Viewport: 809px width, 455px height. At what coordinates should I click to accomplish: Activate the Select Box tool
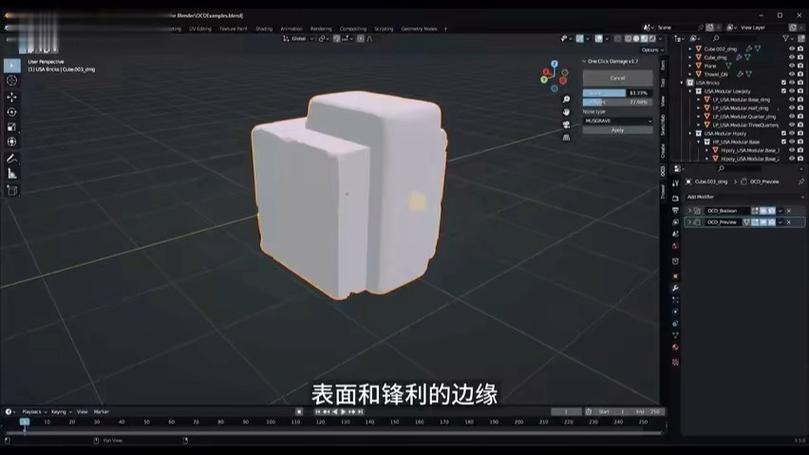pos(12,66)
